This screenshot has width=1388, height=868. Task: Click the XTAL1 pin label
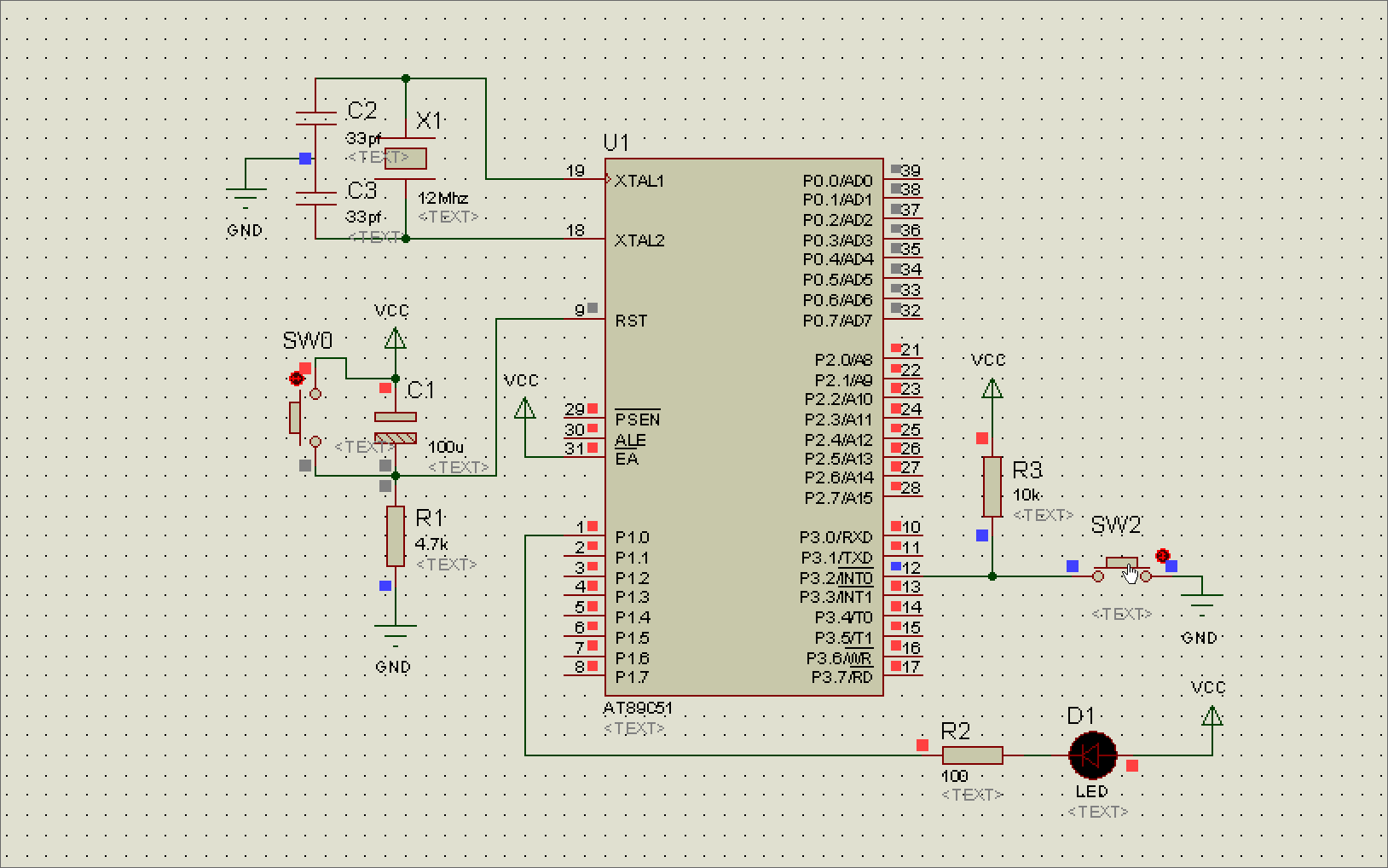point(639,181)
